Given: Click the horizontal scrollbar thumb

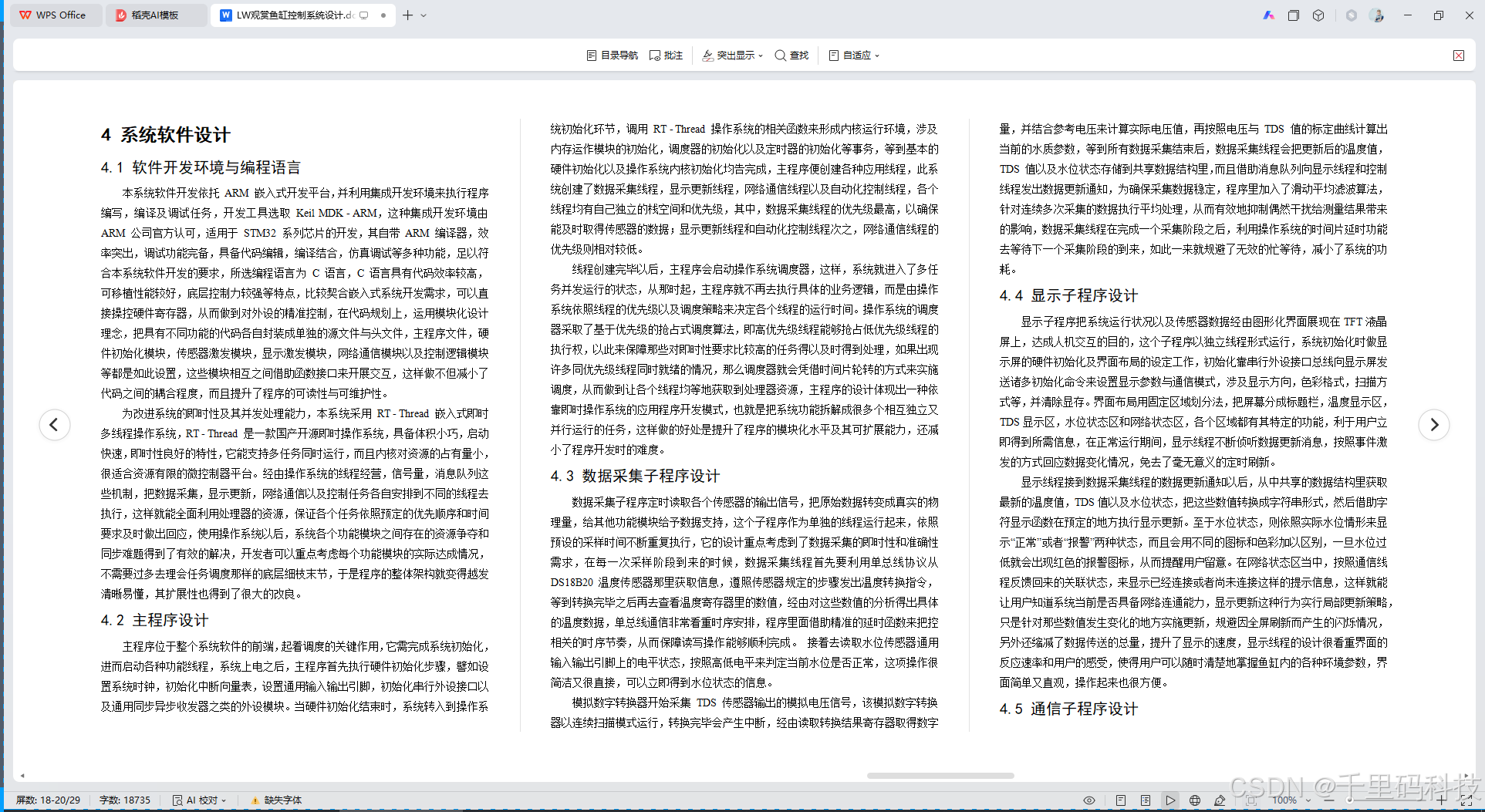Looking at the screenshot, I should click(x=940, y=776).
